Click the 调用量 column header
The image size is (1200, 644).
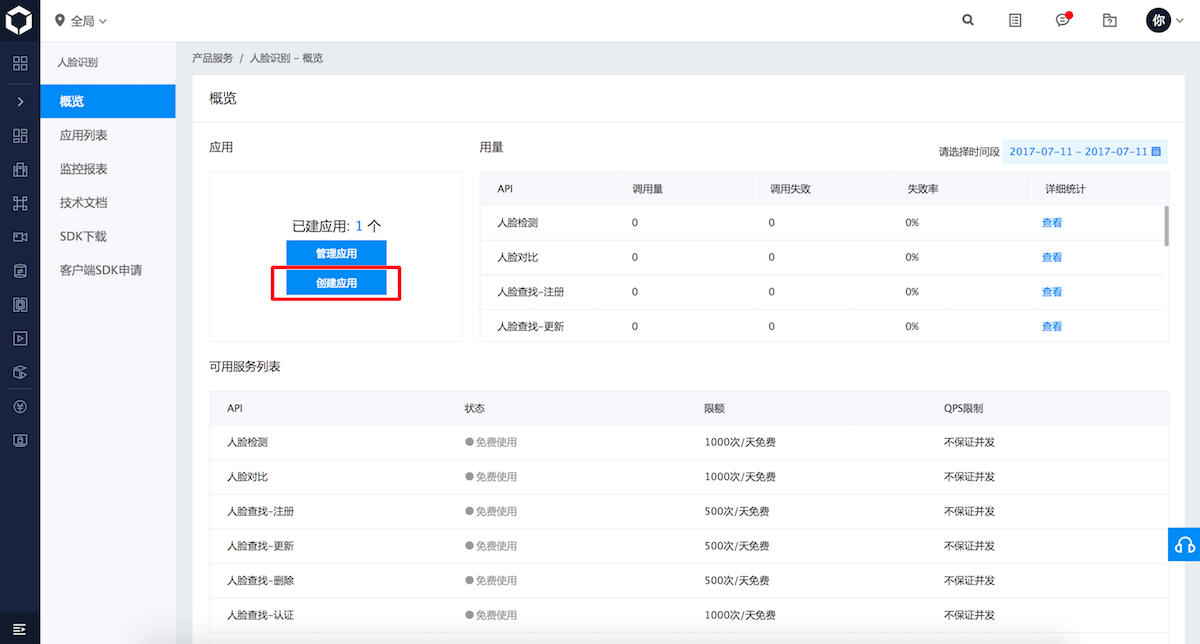pyautogui.click(x=648, y=189)
